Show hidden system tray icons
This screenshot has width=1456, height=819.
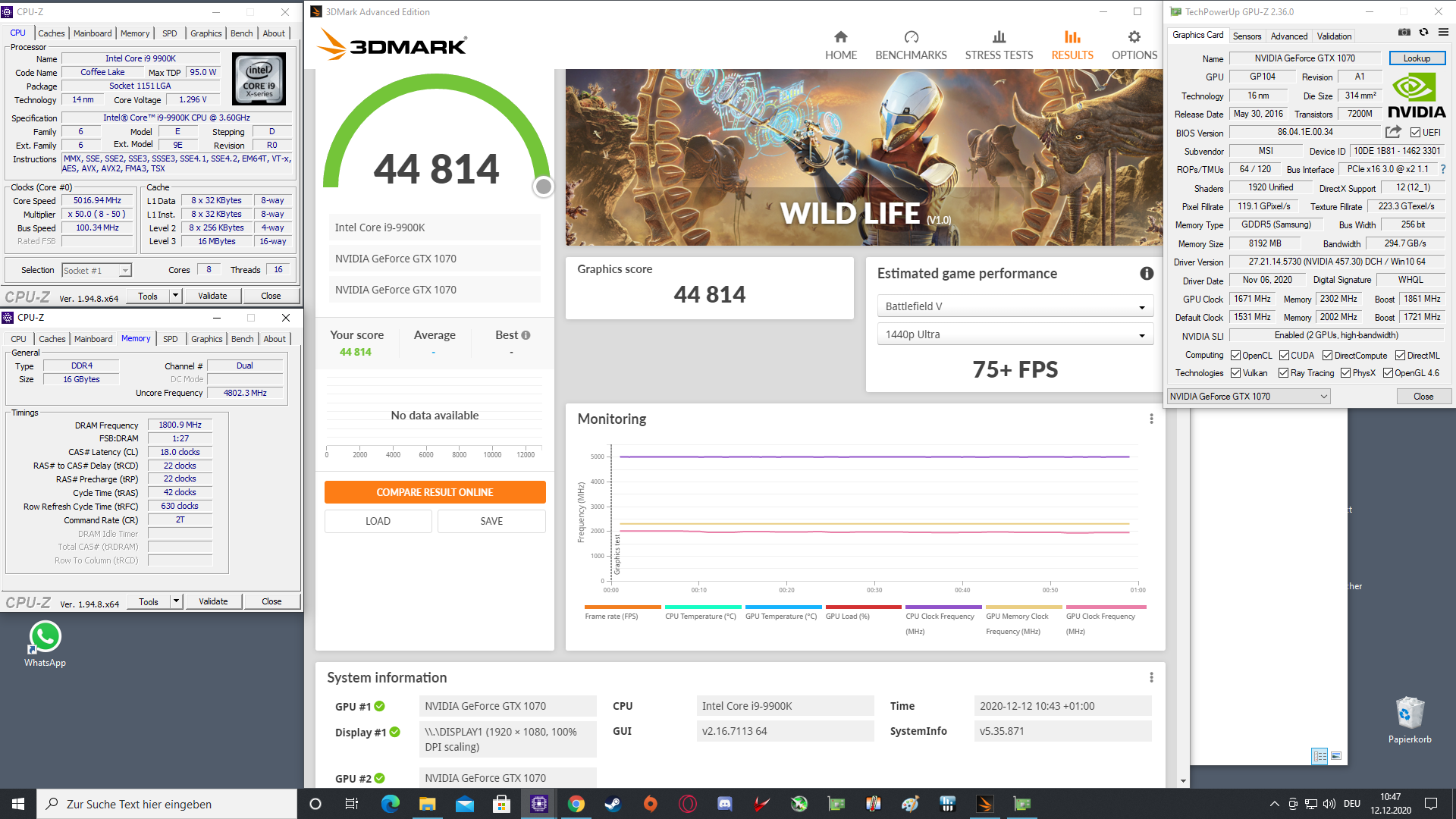click(1274, 804)
